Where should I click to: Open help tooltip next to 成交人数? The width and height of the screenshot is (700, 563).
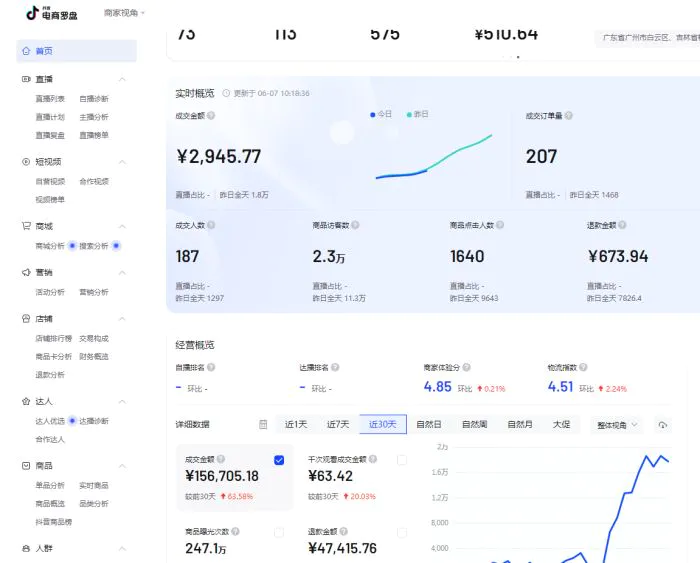pos(211,225)
